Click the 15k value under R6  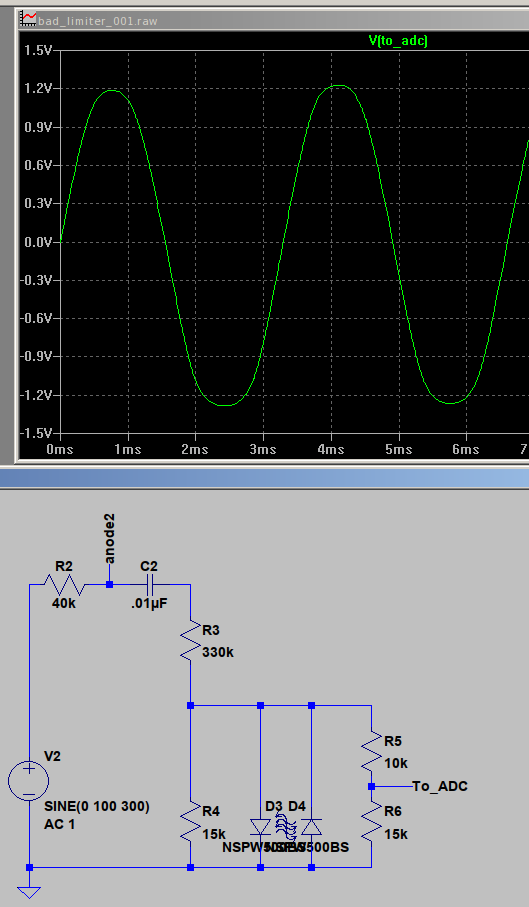(x=396, y=834)
